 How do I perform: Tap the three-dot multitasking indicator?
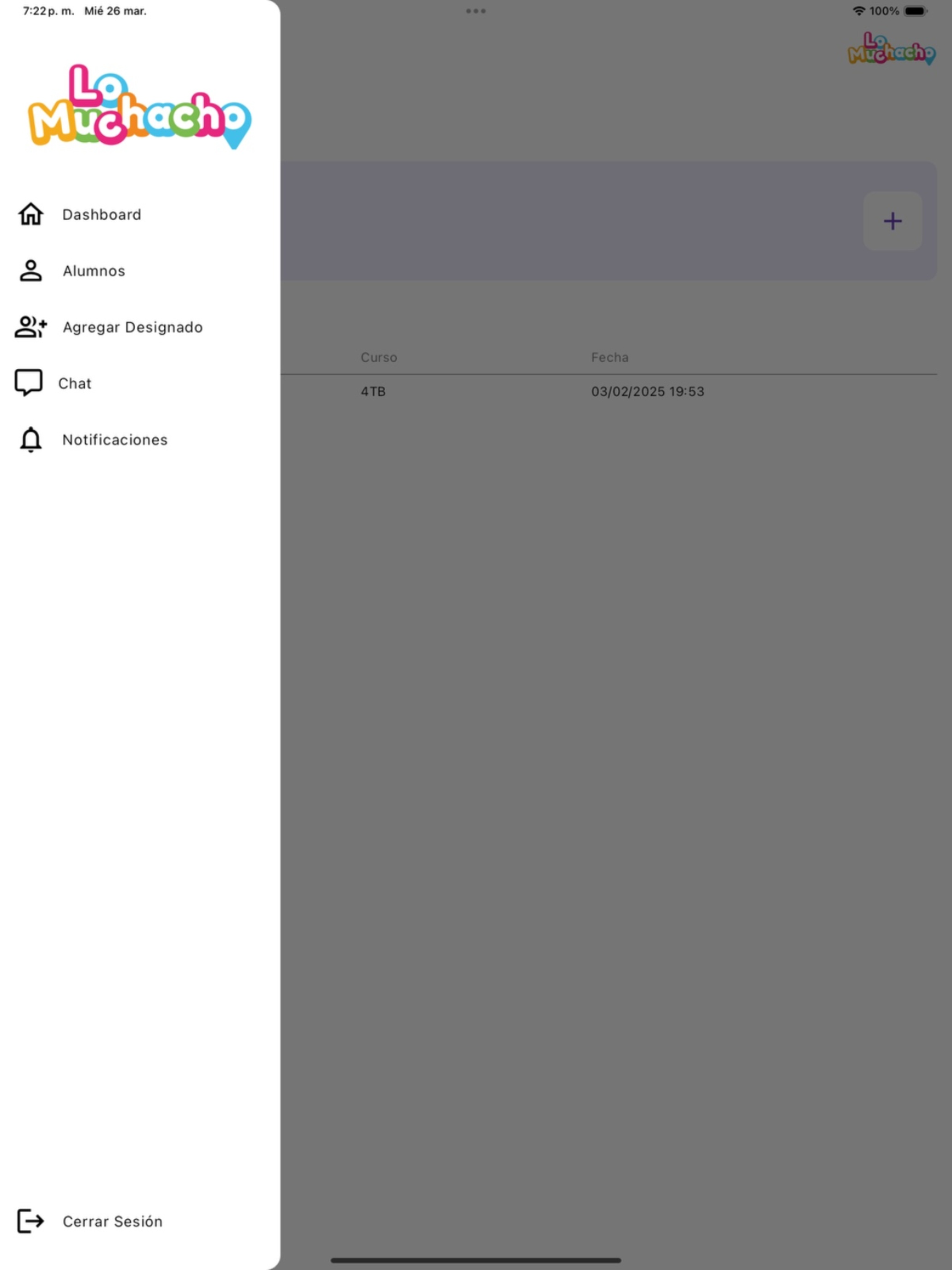click(476, 11)
